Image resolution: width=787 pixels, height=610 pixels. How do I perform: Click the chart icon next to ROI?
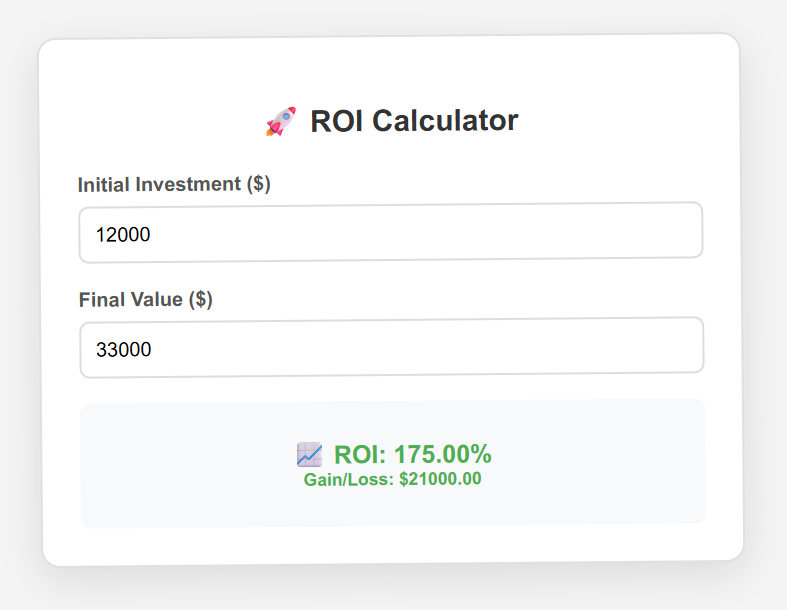309,455
